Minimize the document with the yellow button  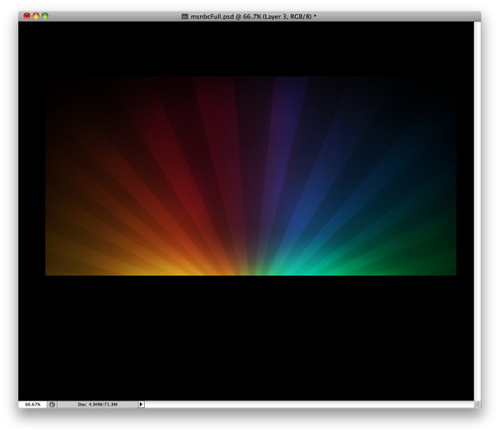click(x=36, y=16)
